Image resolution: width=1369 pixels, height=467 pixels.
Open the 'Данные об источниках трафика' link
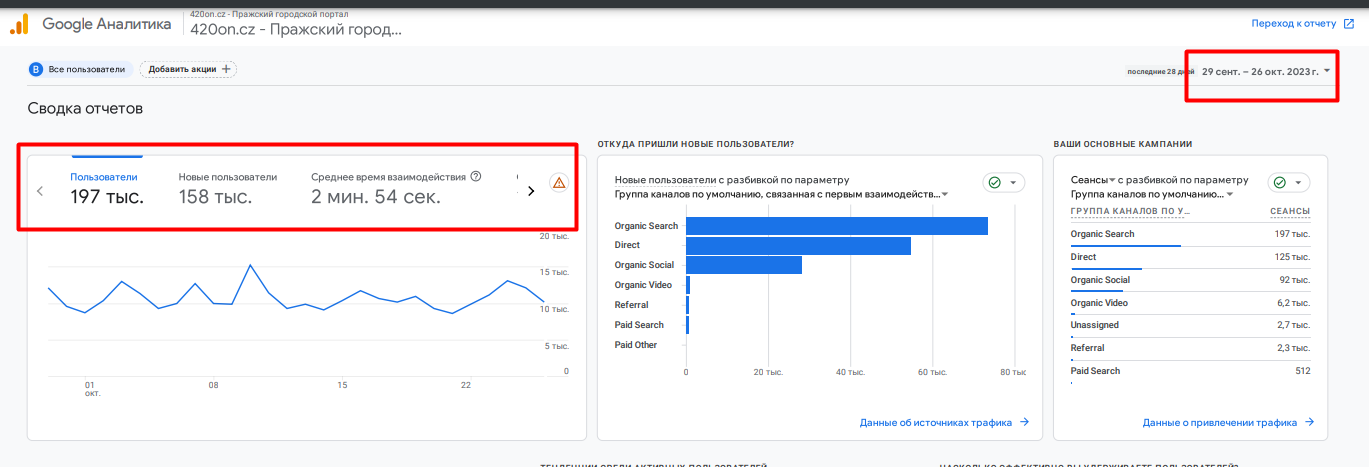[944, 423]
